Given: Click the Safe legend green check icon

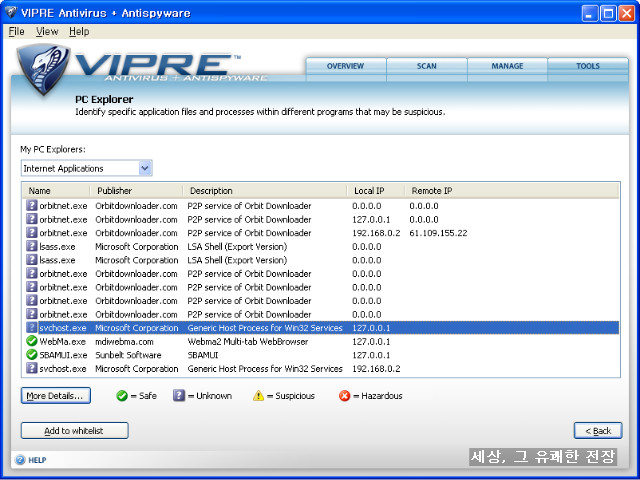Looking at the screenshot, I should click(122, 396).
